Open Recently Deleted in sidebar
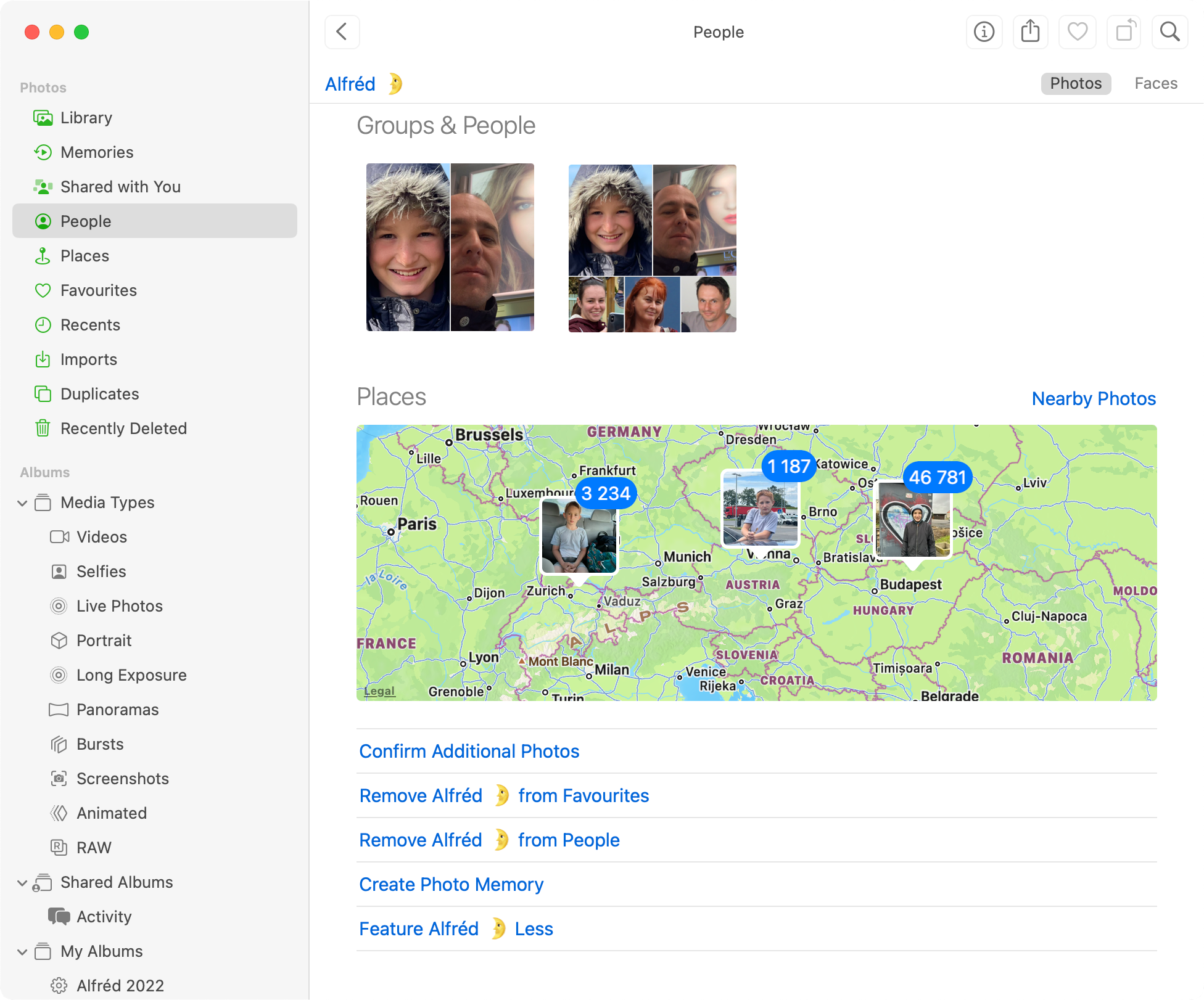 click(x=154, y=428)
